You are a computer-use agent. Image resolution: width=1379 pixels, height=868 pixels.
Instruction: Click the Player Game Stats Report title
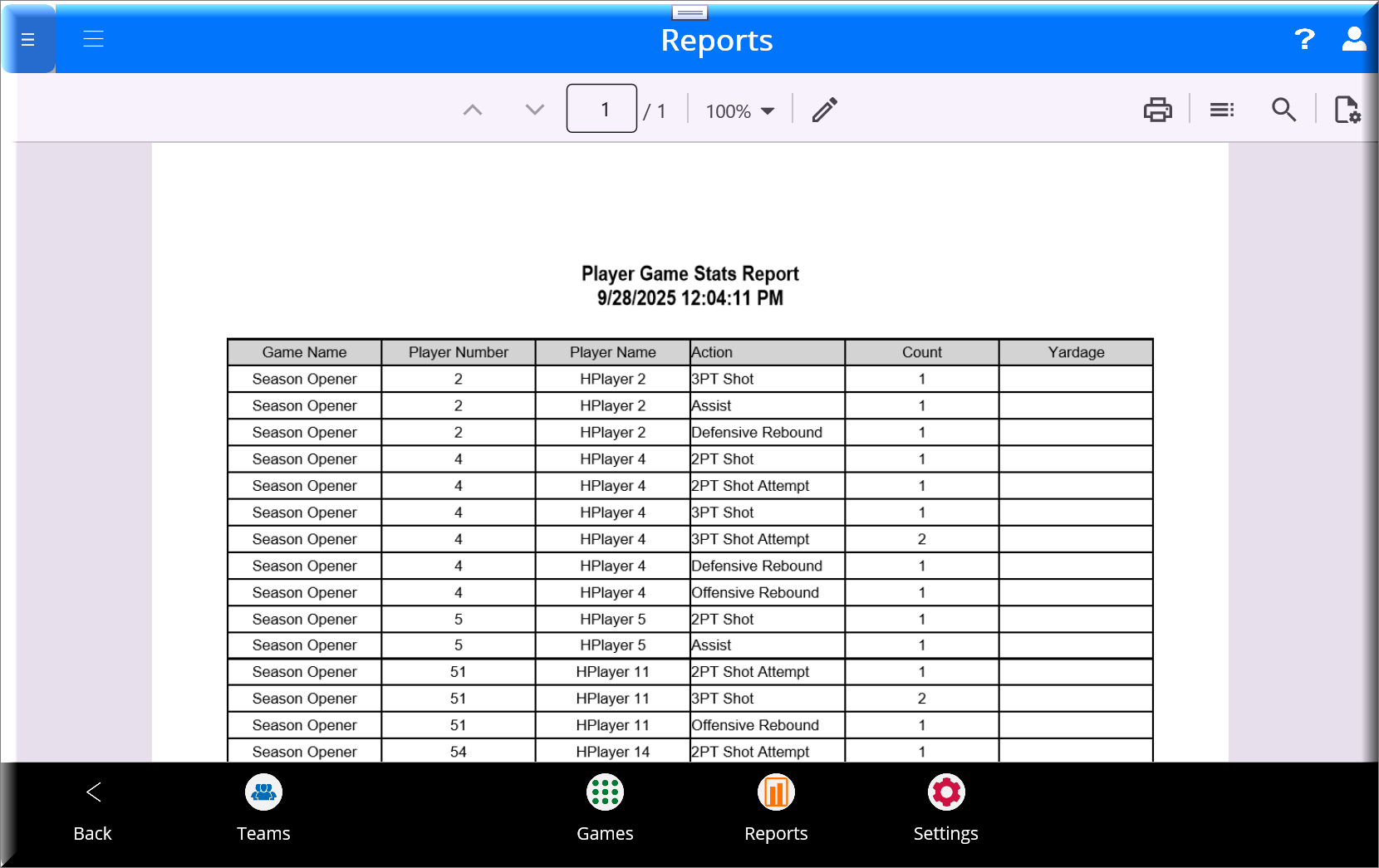(x=689, y=274)
